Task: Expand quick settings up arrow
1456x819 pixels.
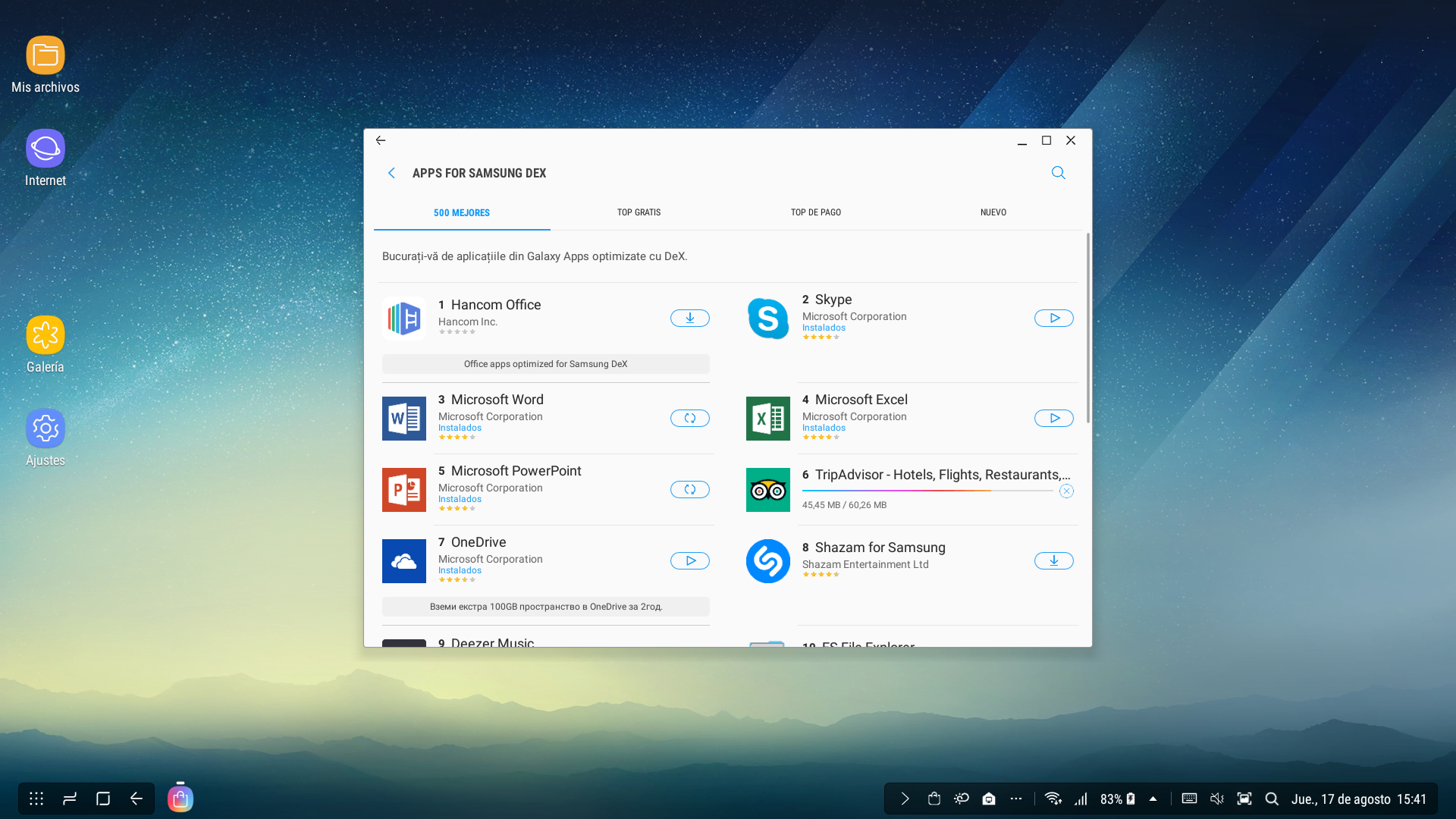Action: 1153,799
